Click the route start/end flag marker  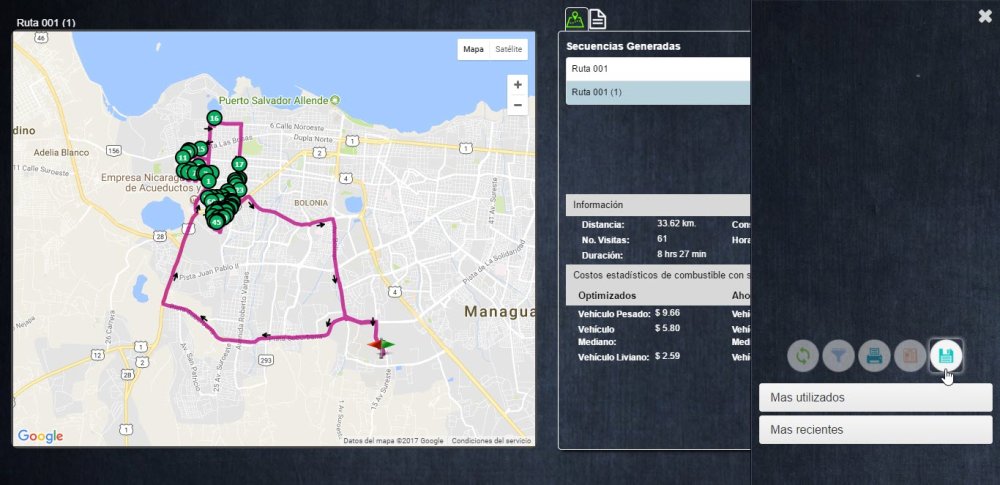tap(381, 347)
